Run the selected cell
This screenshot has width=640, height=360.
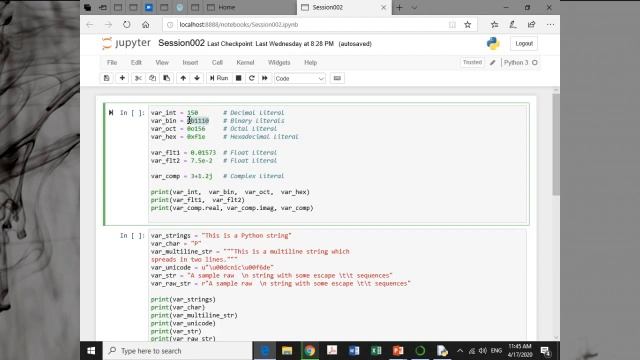tap(219, 78)
